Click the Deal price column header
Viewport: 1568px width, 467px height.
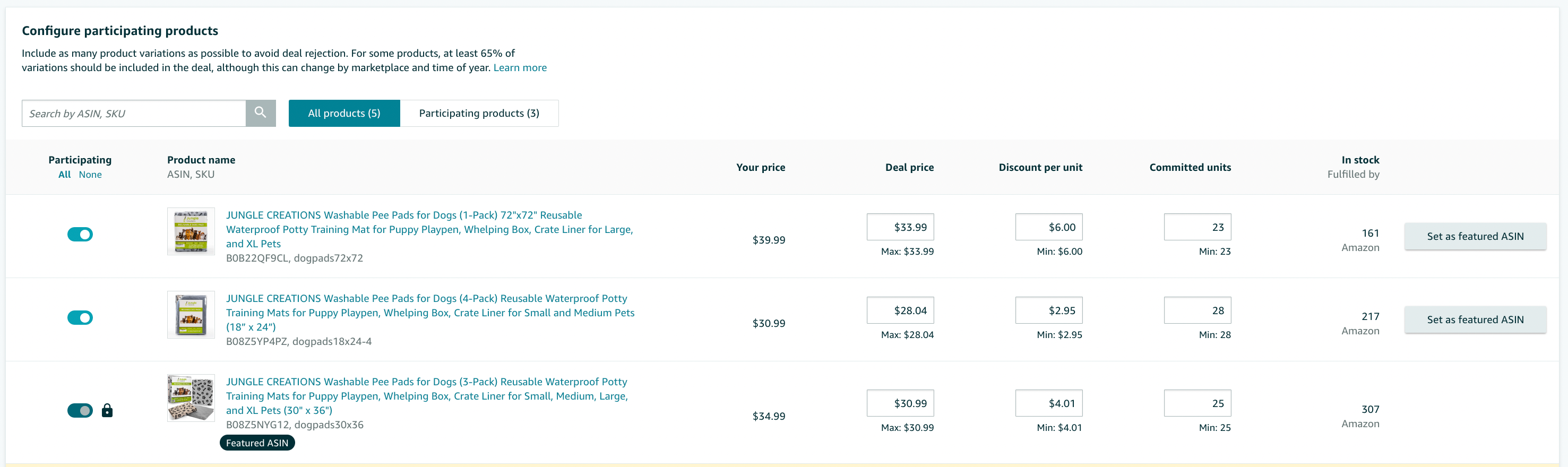click(x=909, y=168)
